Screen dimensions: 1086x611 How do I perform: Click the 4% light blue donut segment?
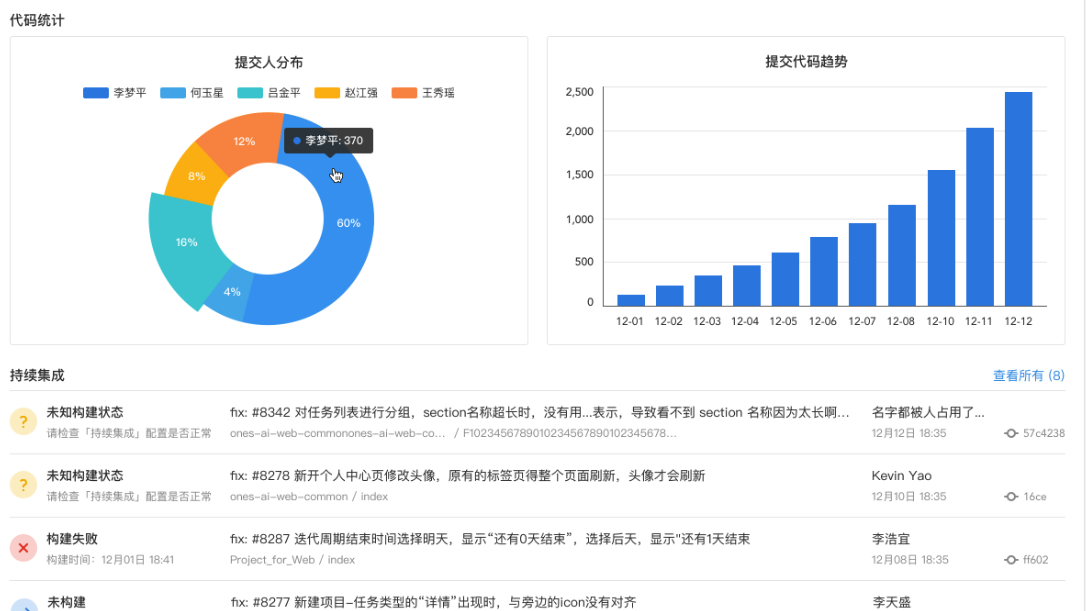click(232, 294)
